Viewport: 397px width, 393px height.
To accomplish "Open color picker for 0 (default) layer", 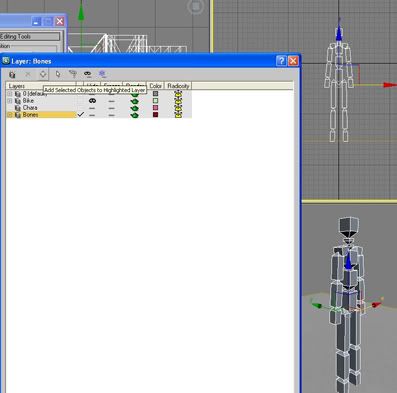I will (155, 94).
